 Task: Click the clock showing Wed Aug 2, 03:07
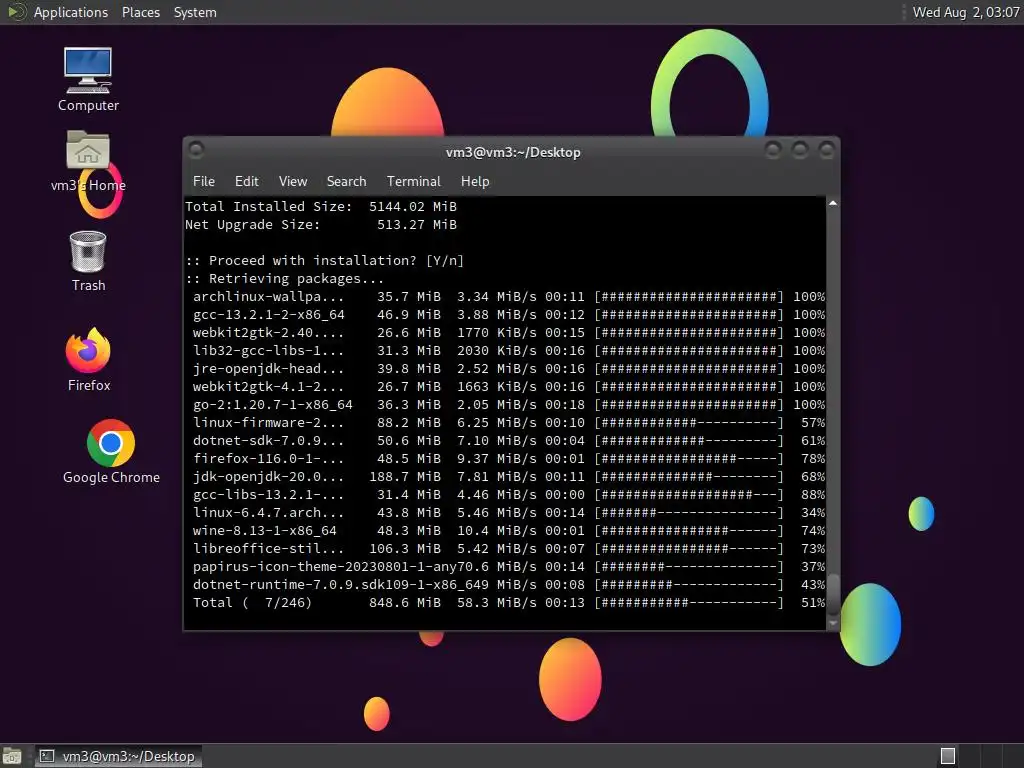click(966, 12)
